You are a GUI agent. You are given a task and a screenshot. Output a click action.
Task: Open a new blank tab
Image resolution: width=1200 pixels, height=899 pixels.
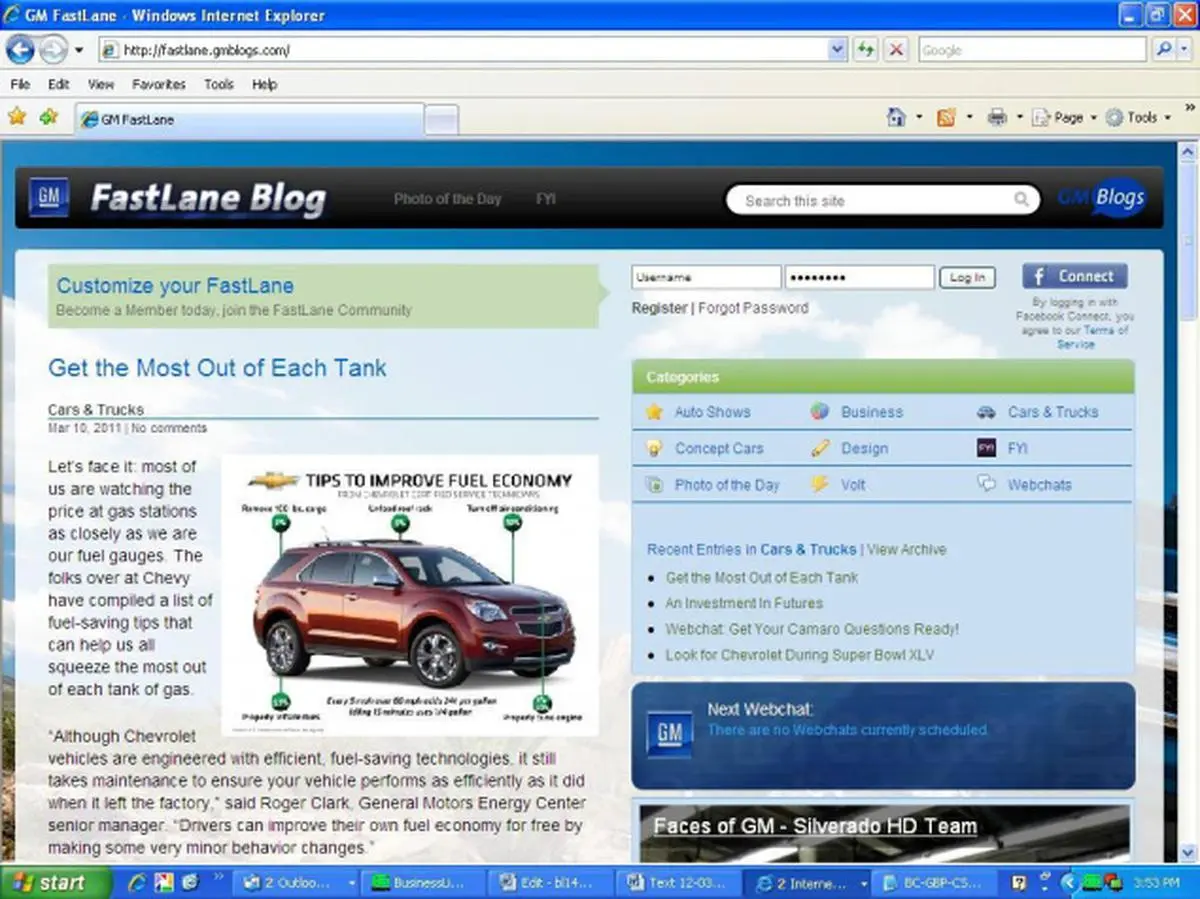coord(441,120)
